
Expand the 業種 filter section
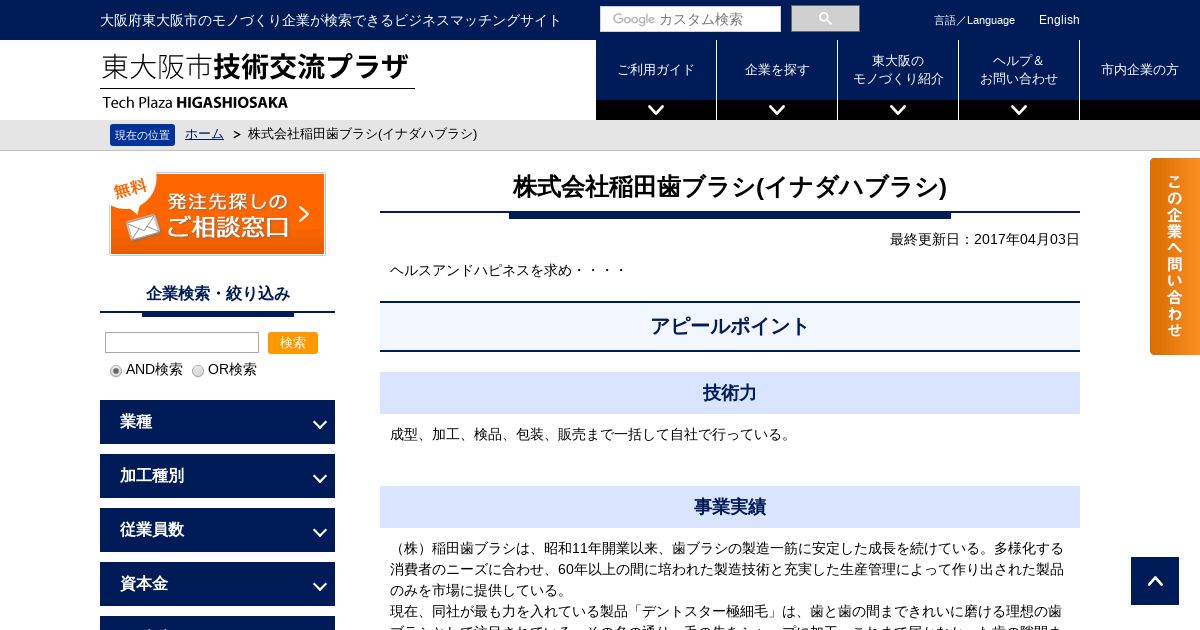(217, 422)
